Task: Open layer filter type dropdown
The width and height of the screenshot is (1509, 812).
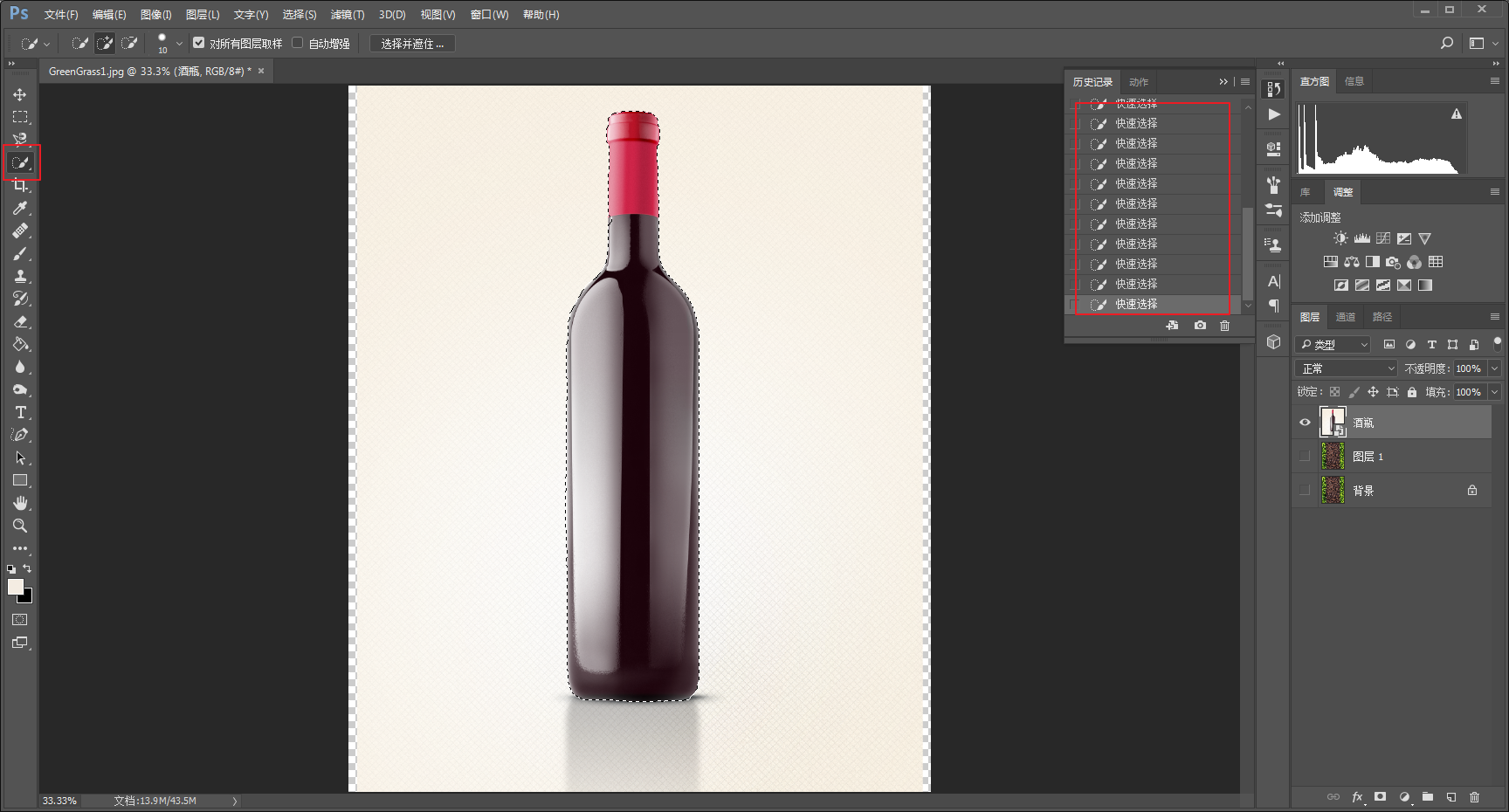Action: (x=1333, y=345)
